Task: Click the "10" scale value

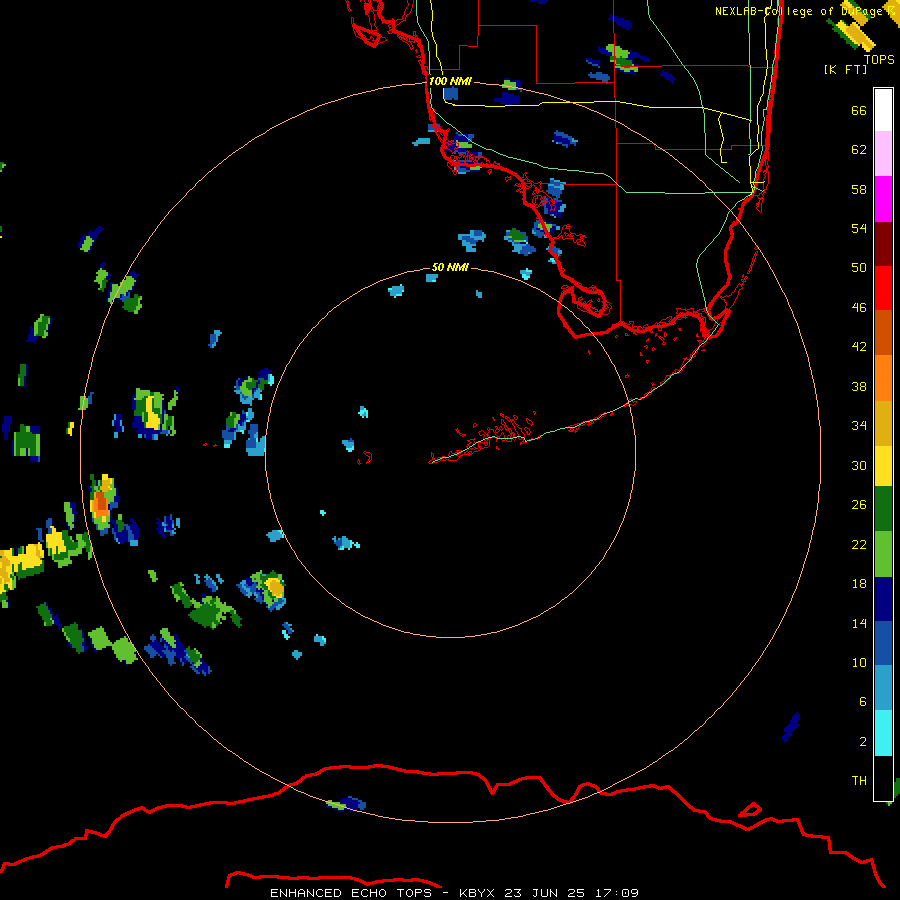Action: (859, 662)
